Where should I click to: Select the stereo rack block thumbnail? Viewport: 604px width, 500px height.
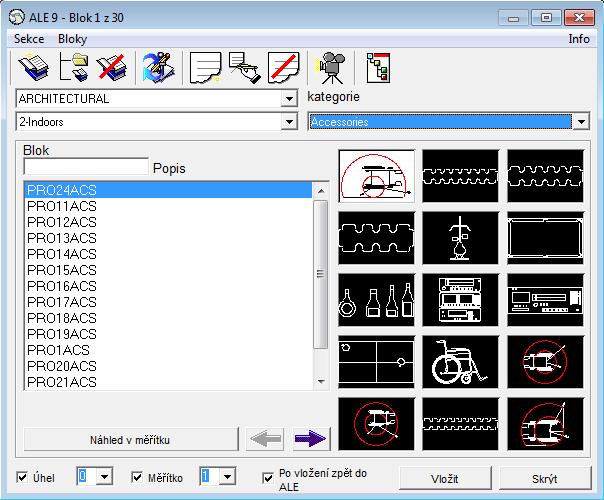tap(460, 300)
